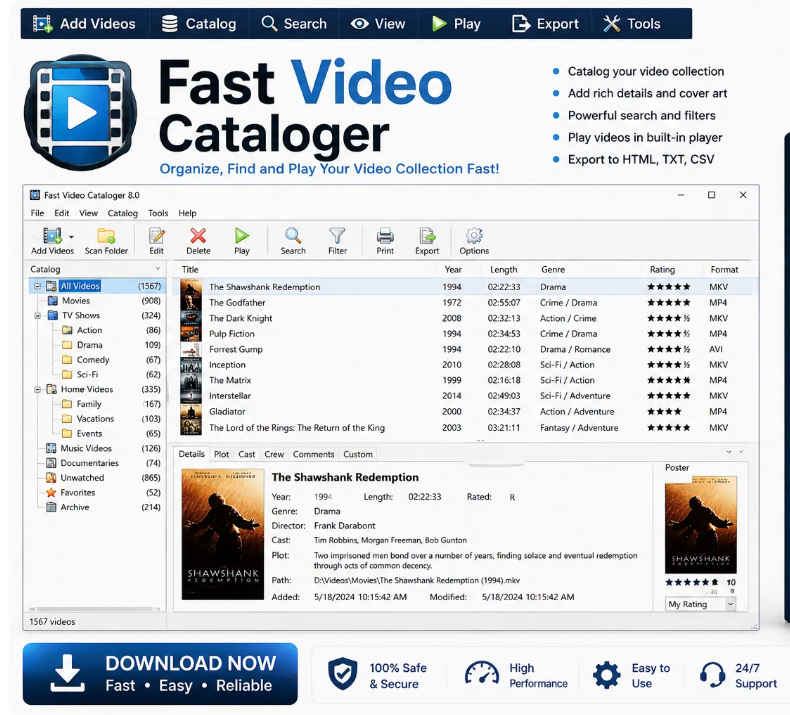Click the Filter funnel toolbar icon
790x715 pixels.
click(337, 235)
